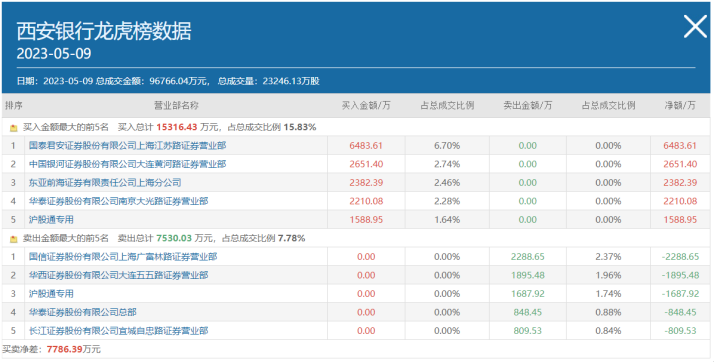Select the 6.70% buy ratio cell
714x362 pixels.
click(447, 146)
